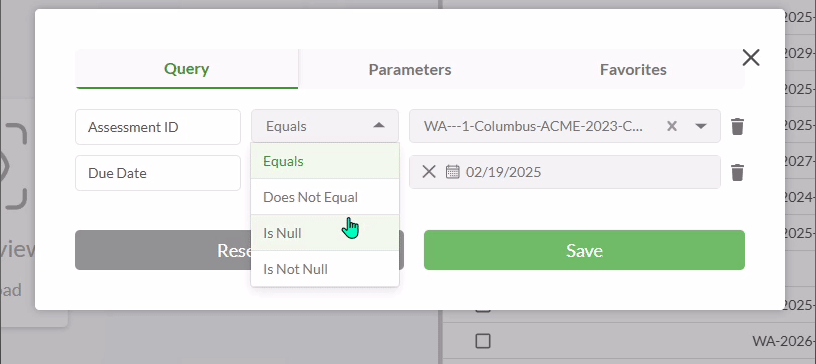
Task: Select the Query tab
Action: [x=186, y=69]
